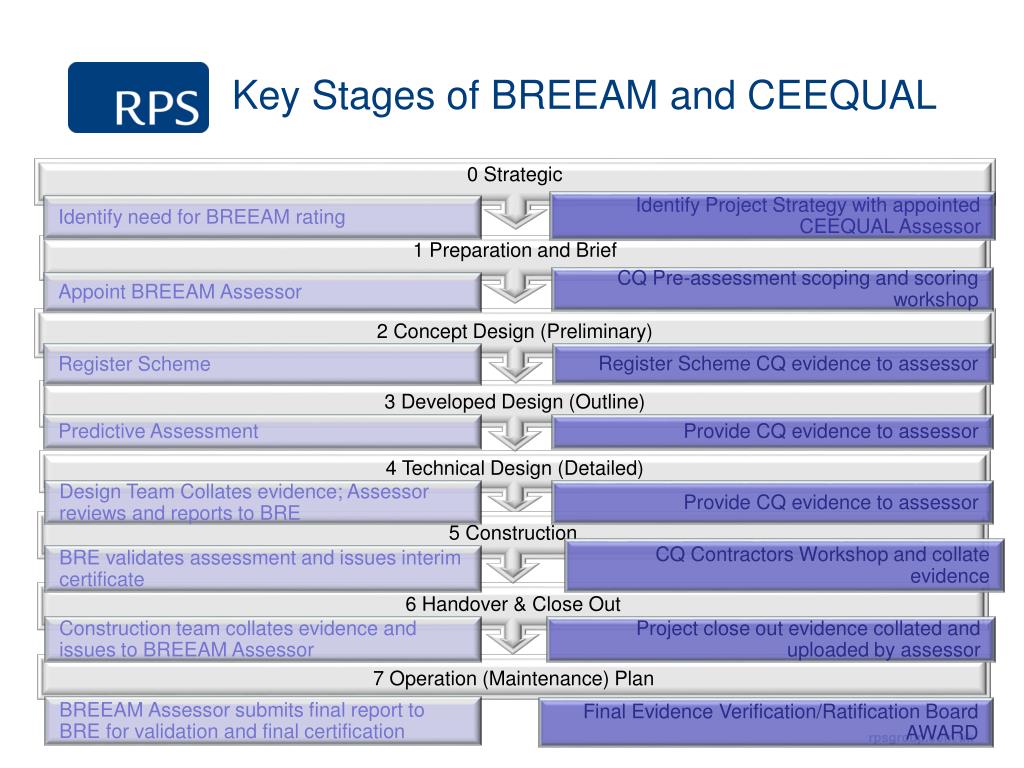The image size is (1024, 768).
Task: Click the Predictive Assessment box
Action: coord(263,432)
